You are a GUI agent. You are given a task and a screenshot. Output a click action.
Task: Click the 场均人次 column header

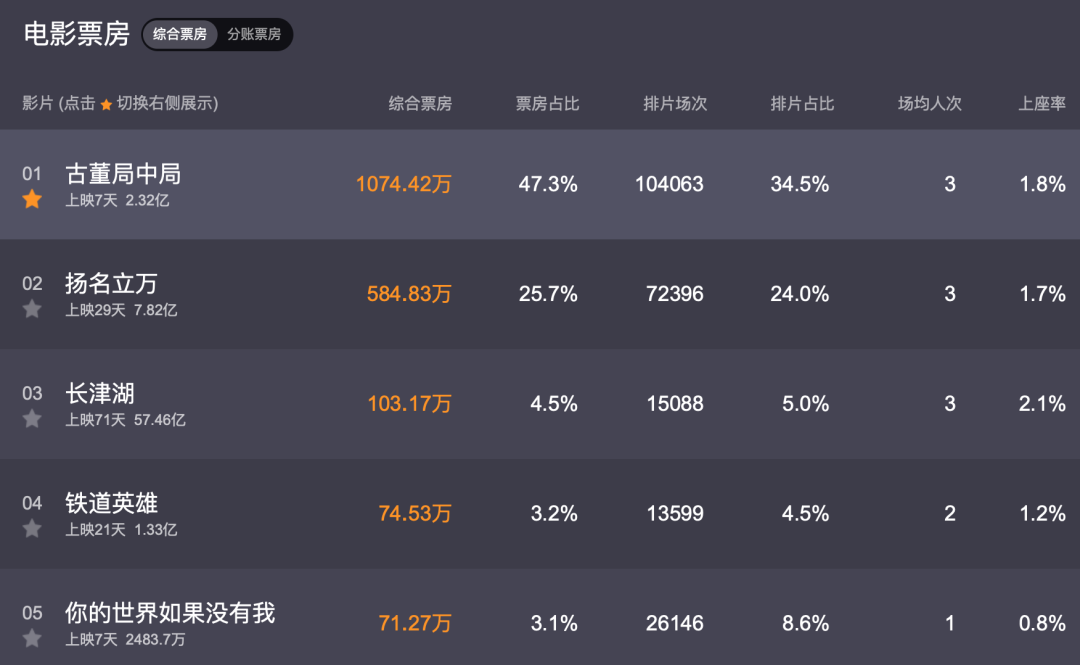(930, 104)
